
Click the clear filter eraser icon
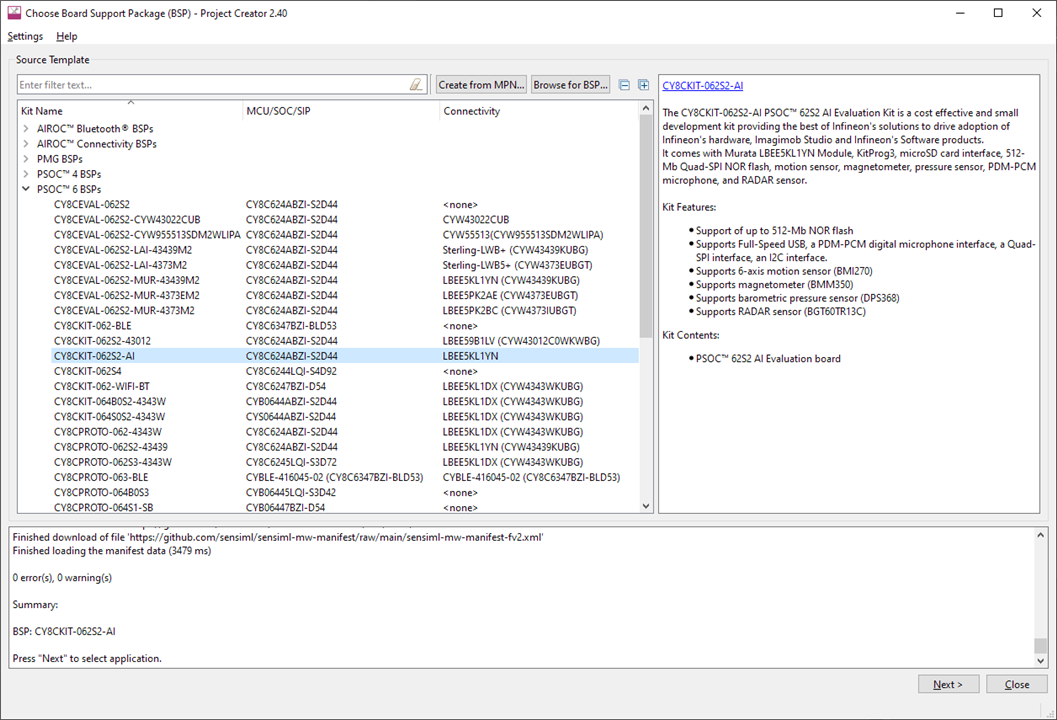point(417,85)
